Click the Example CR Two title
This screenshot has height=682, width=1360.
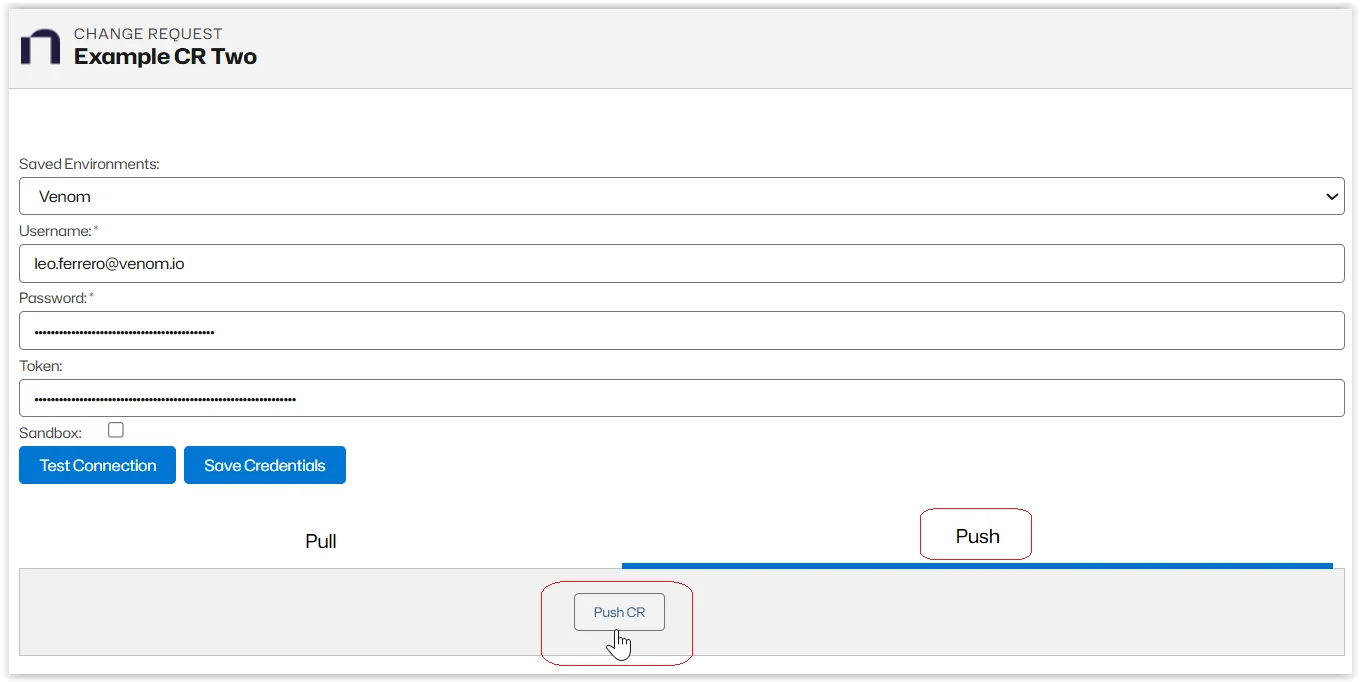click(165, 57)
